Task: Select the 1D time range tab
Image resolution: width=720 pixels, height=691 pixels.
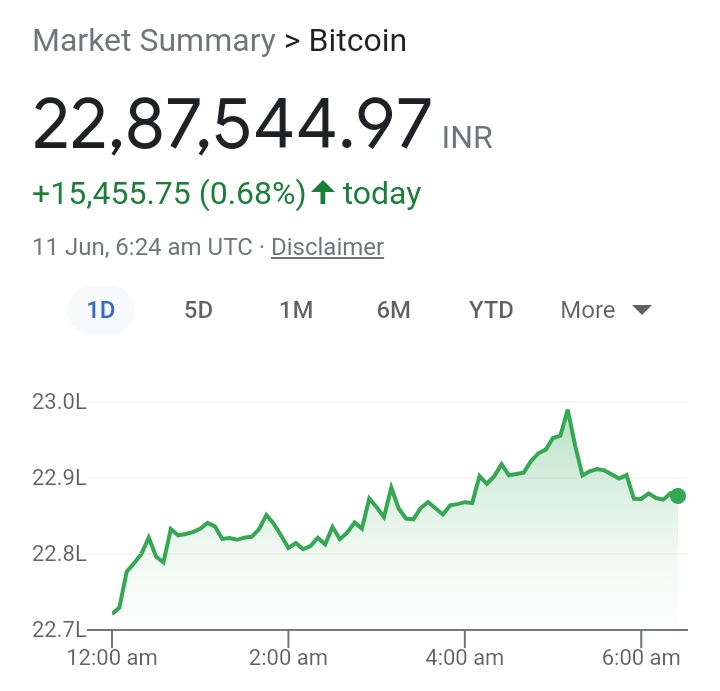Action: point(101,310)
